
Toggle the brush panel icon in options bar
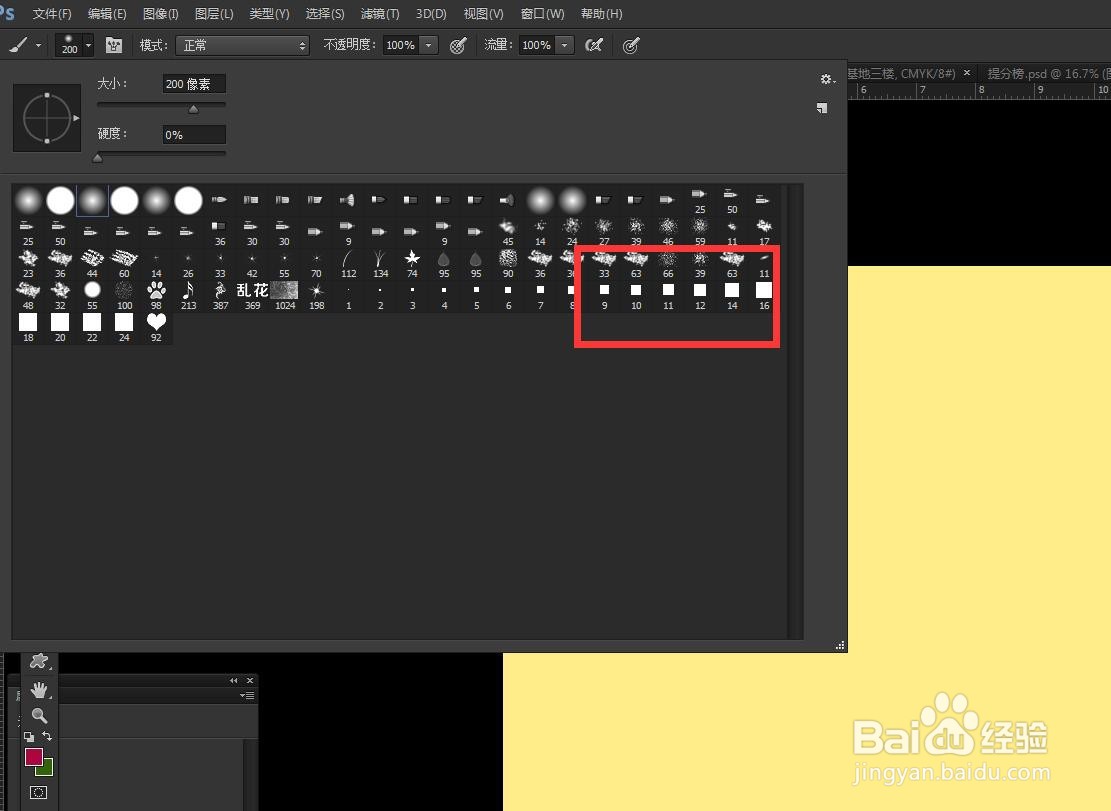pos(113,45)
